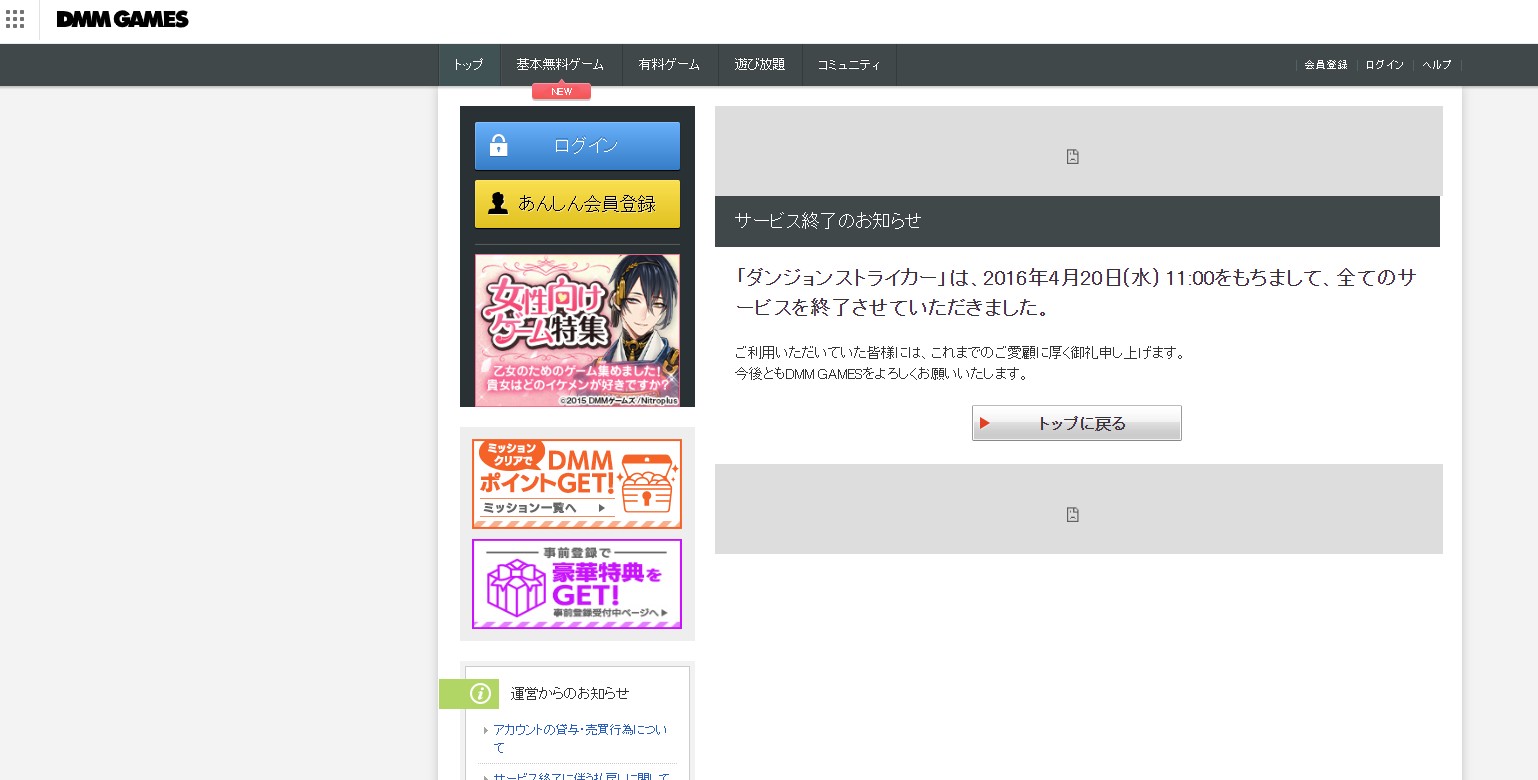1538x780 pixels.
Task: Click the 今後ともDMM GAMES closing message text
Action: click(881, 374)
